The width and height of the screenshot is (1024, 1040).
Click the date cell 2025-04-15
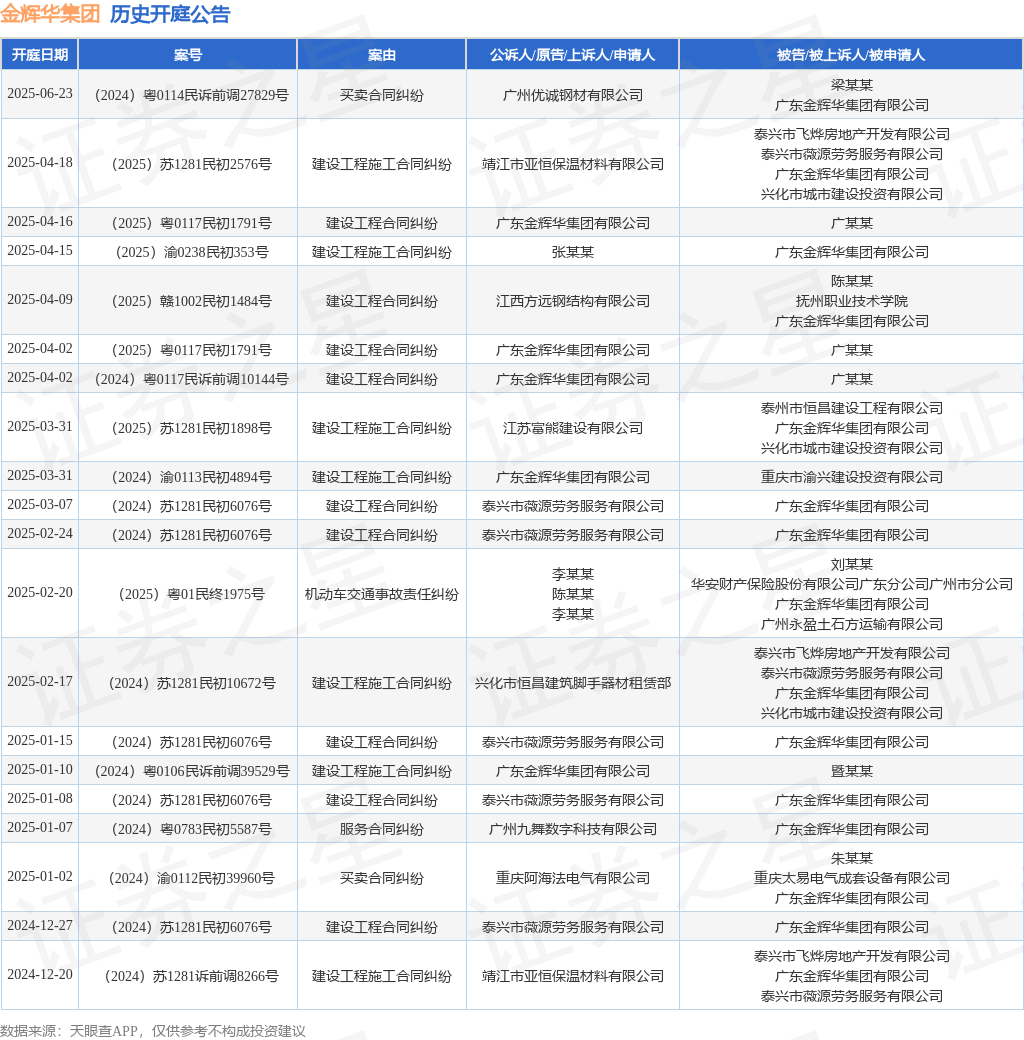(x=40, y=251)
